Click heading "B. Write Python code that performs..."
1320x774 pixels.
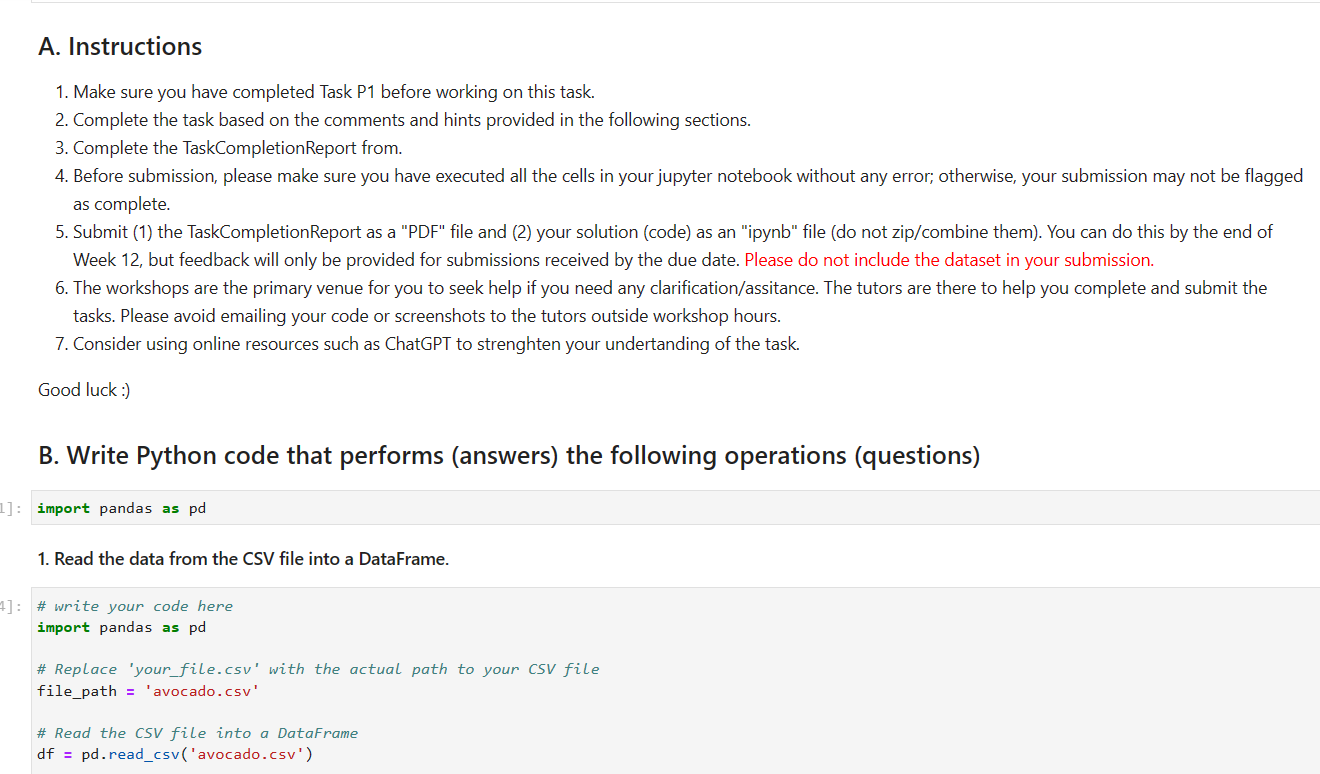coord(509,456)
